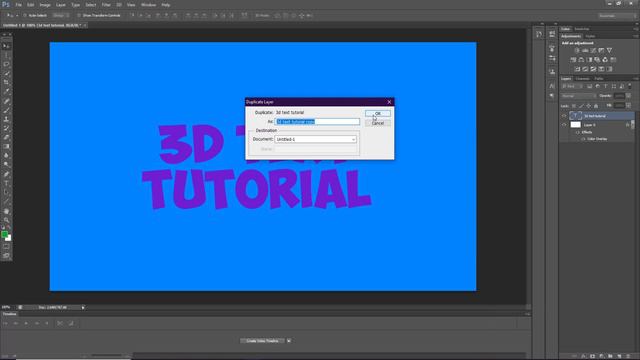Collapse Layer 0 effects list arrow
The image size is (640, 360).
[633, 125]
